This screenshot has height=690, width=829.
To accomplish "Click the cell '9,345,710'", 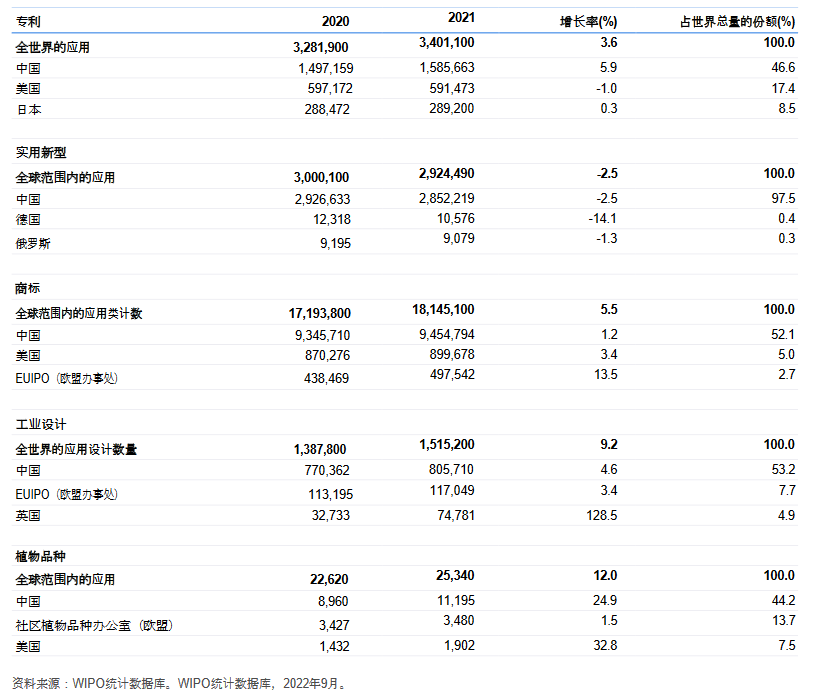I will 323,336.
